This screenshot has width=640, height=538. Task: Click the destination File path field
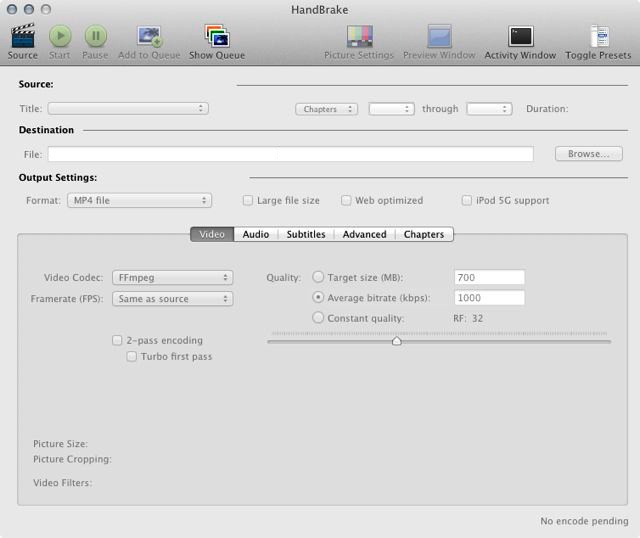(291, 154)
